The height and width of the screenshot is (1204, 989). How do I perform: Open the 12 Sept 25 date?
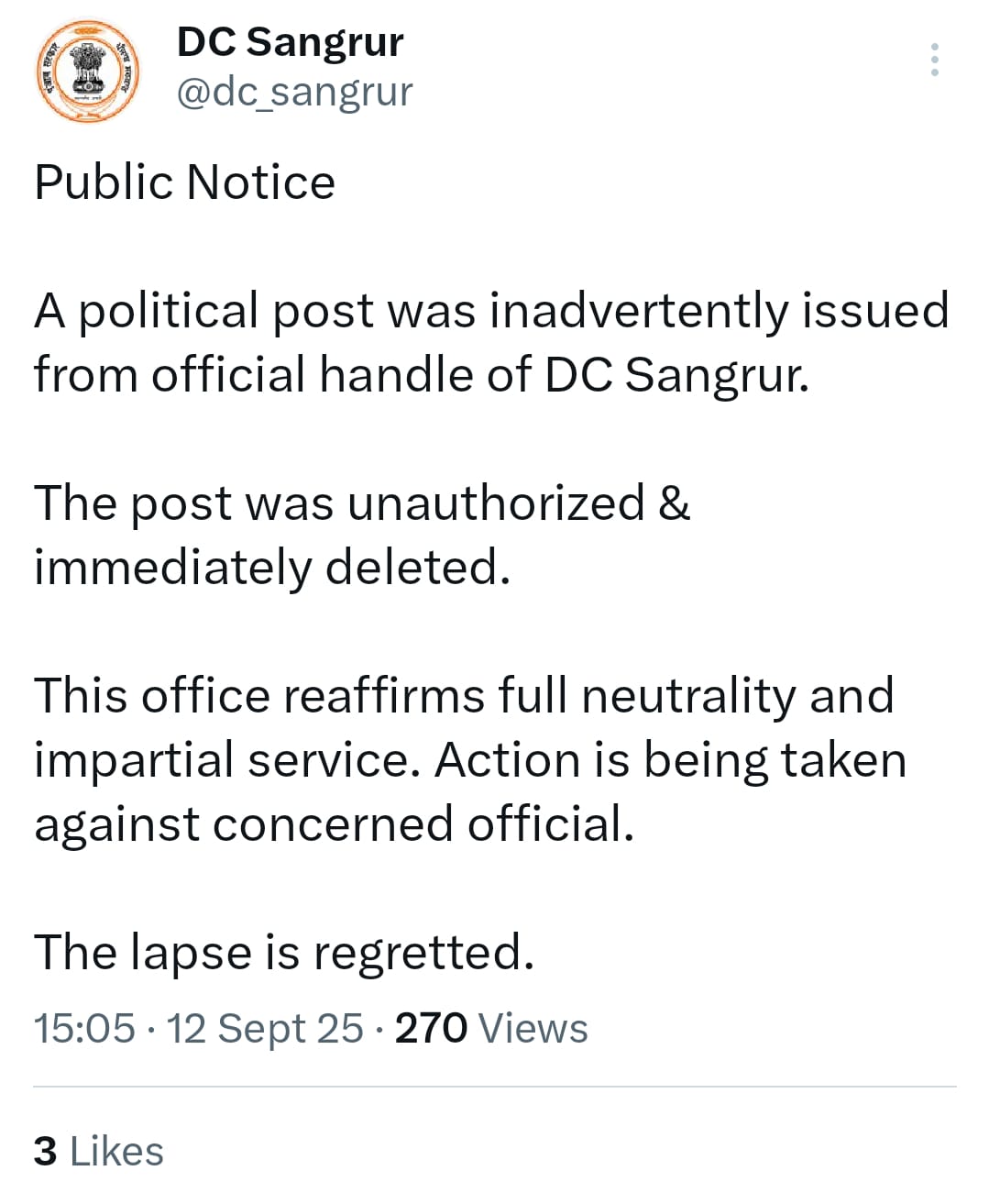(x=265, y=1029)
